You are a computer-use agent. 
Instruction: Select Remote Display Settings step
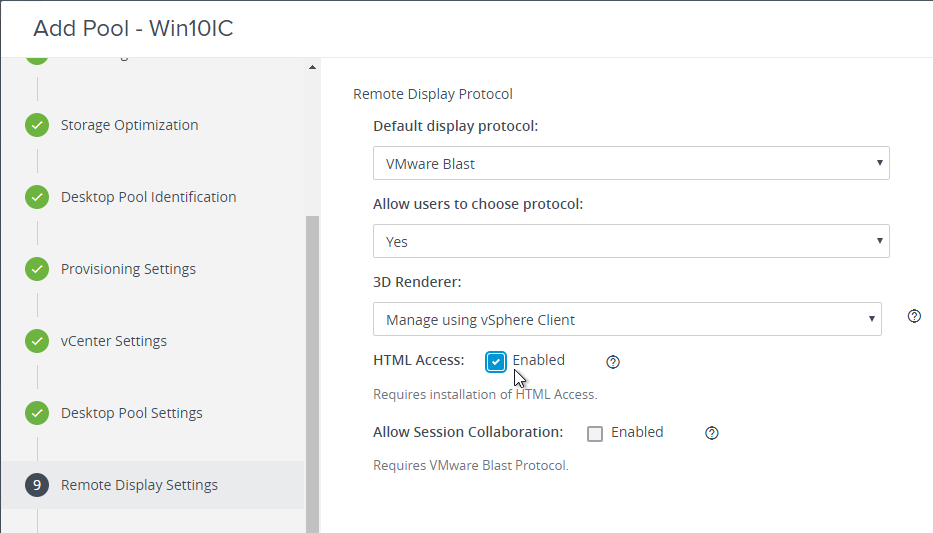click(x=139, y=485)
